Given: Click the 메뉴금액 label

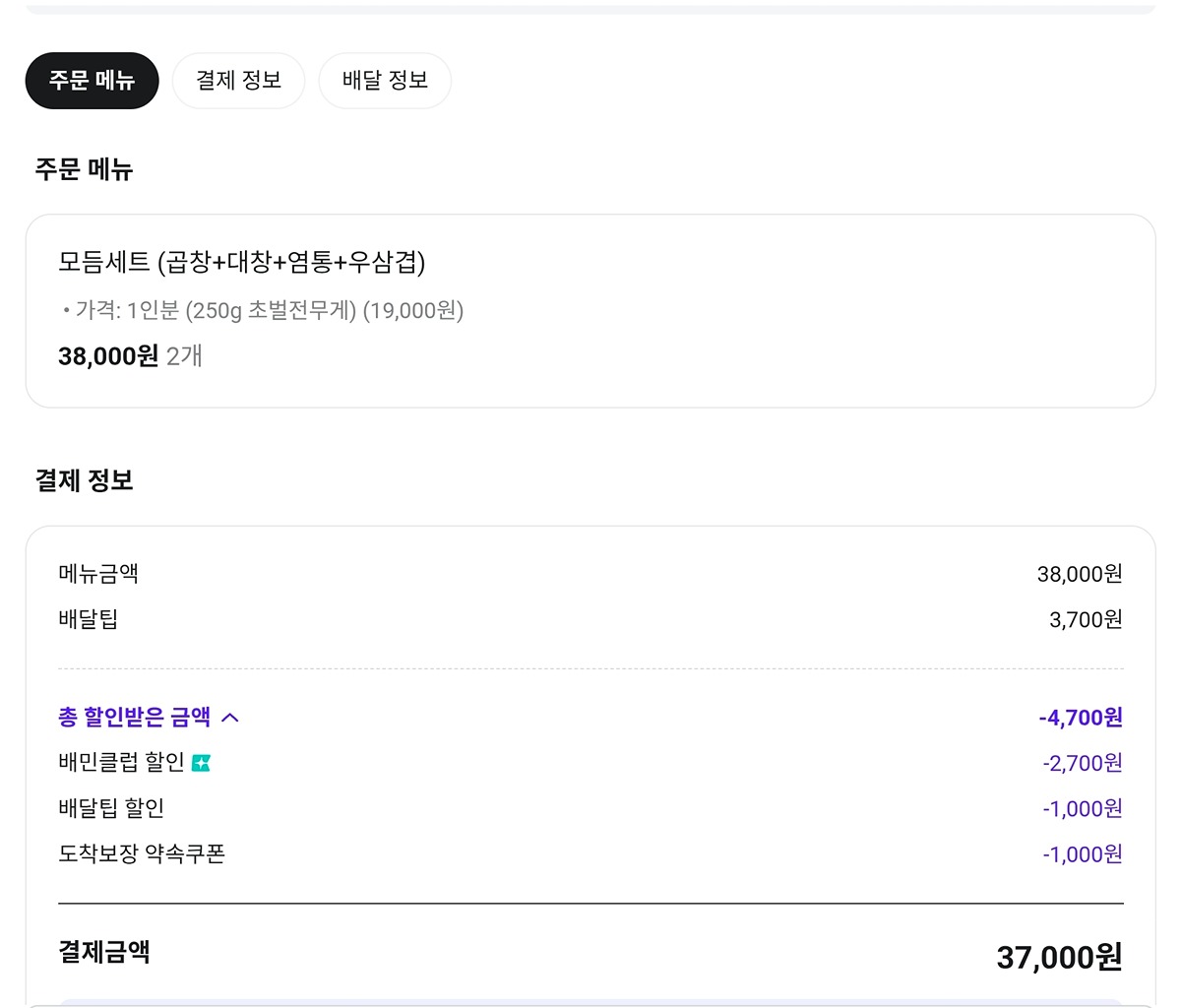Looking at the screenshot, I should coord(98,573).
